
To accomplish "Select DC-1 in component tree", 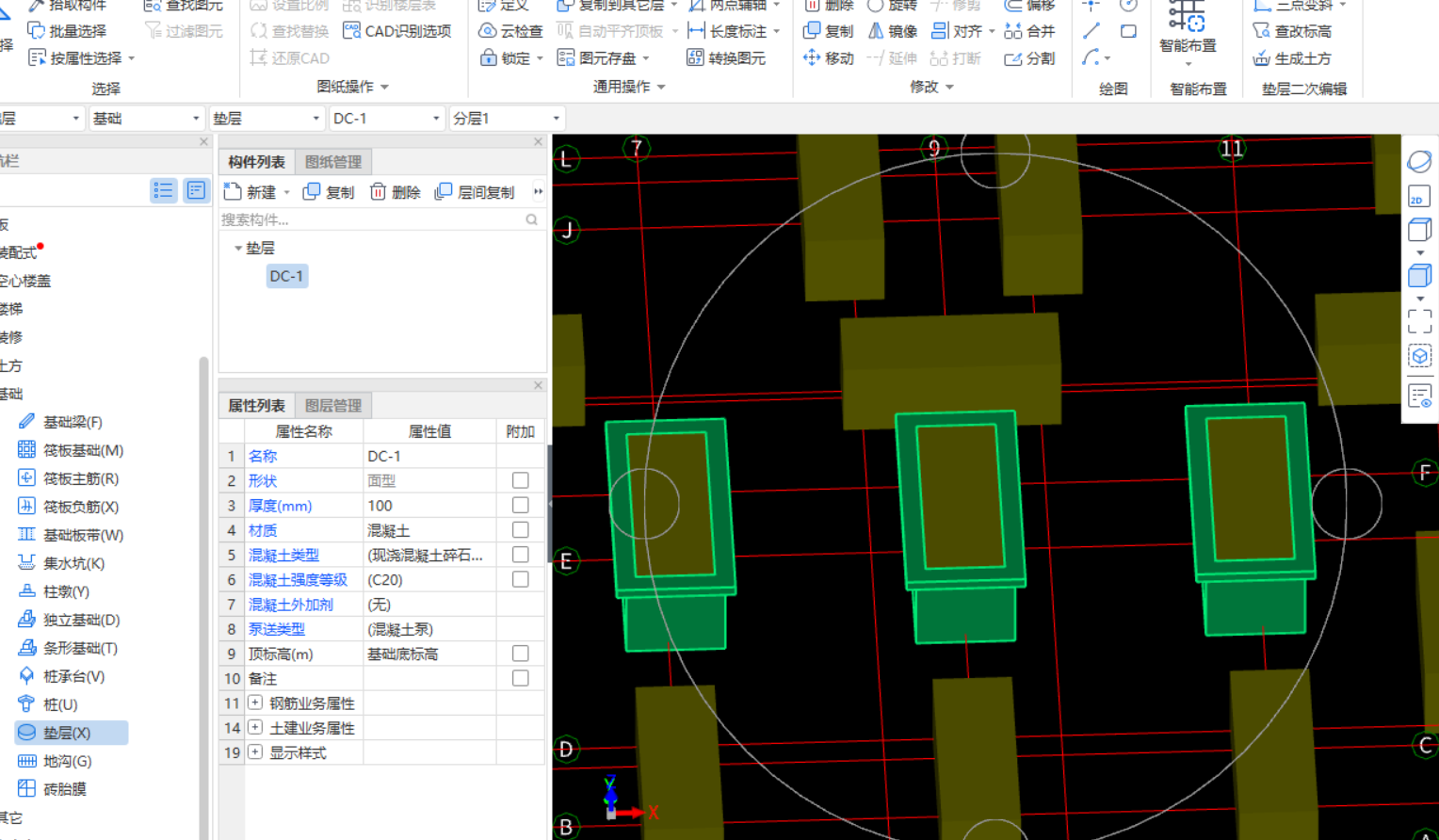I will click(x=286, y=276).
